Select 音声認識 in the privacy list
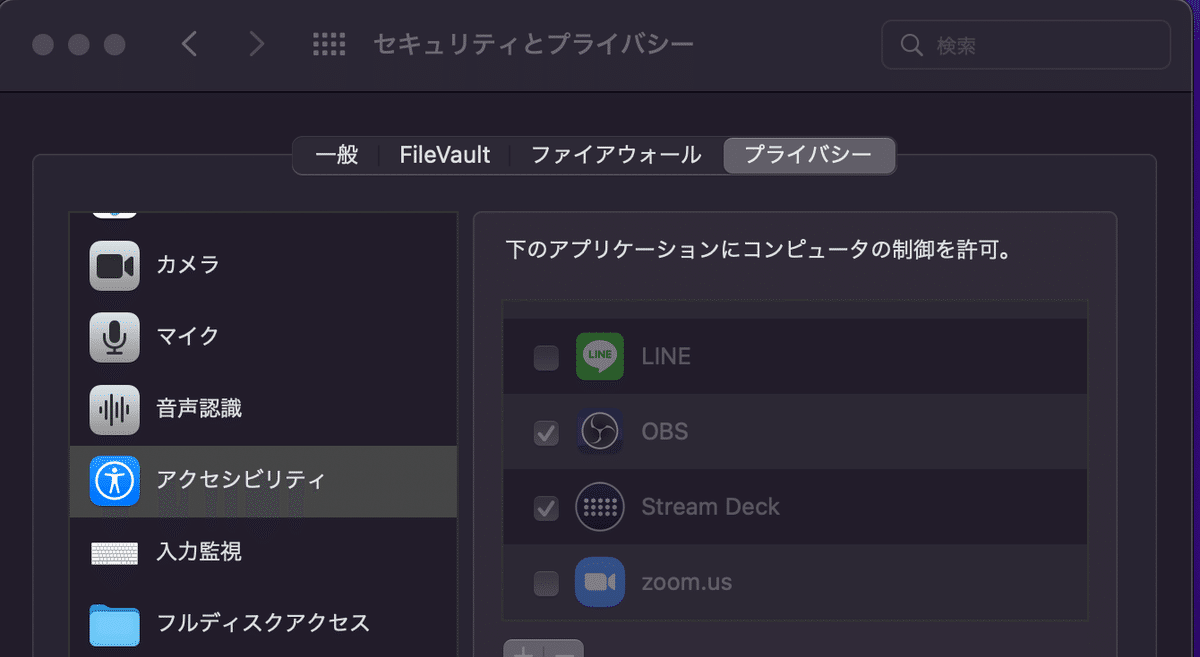1200x657 pixels. pyautogui.click(x=263, y=409)
